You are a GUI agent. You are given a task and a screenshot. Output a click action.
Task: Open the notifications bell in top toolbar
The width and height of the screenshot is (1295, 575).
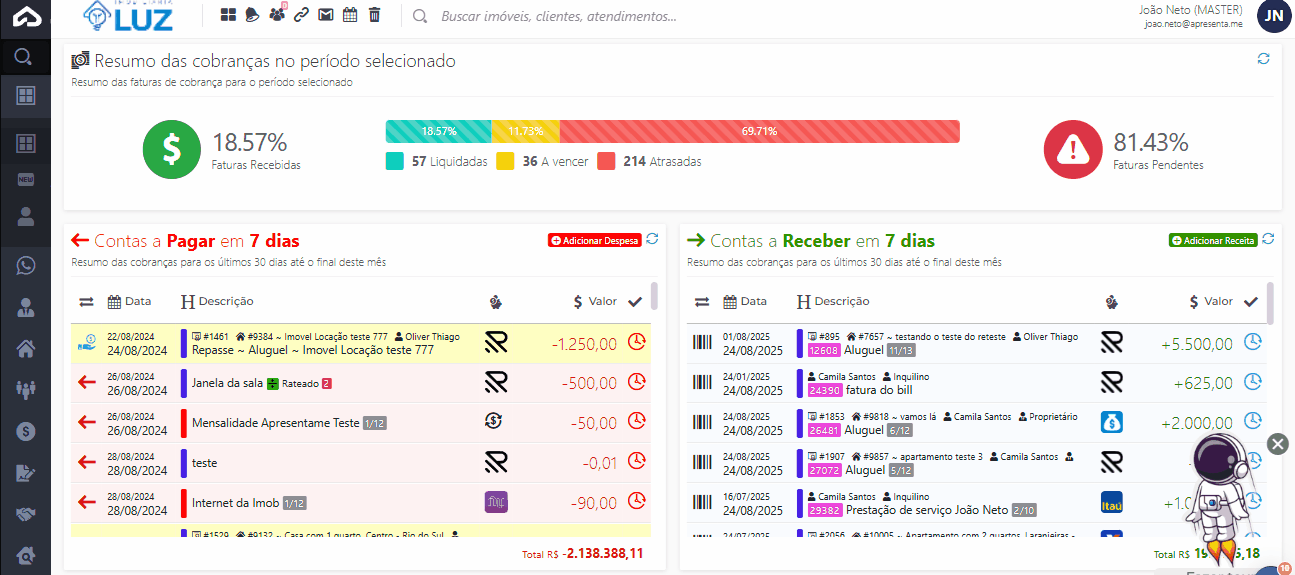point(252,15)
